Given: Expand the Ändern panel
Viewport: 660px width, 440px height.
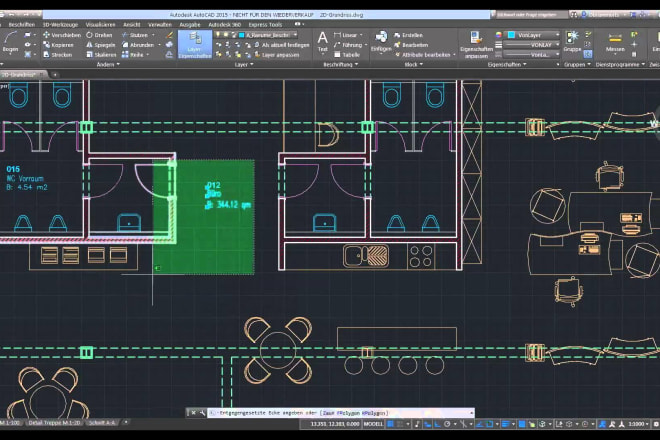Looking at the screenshot, I should click(x=108, y=64).
